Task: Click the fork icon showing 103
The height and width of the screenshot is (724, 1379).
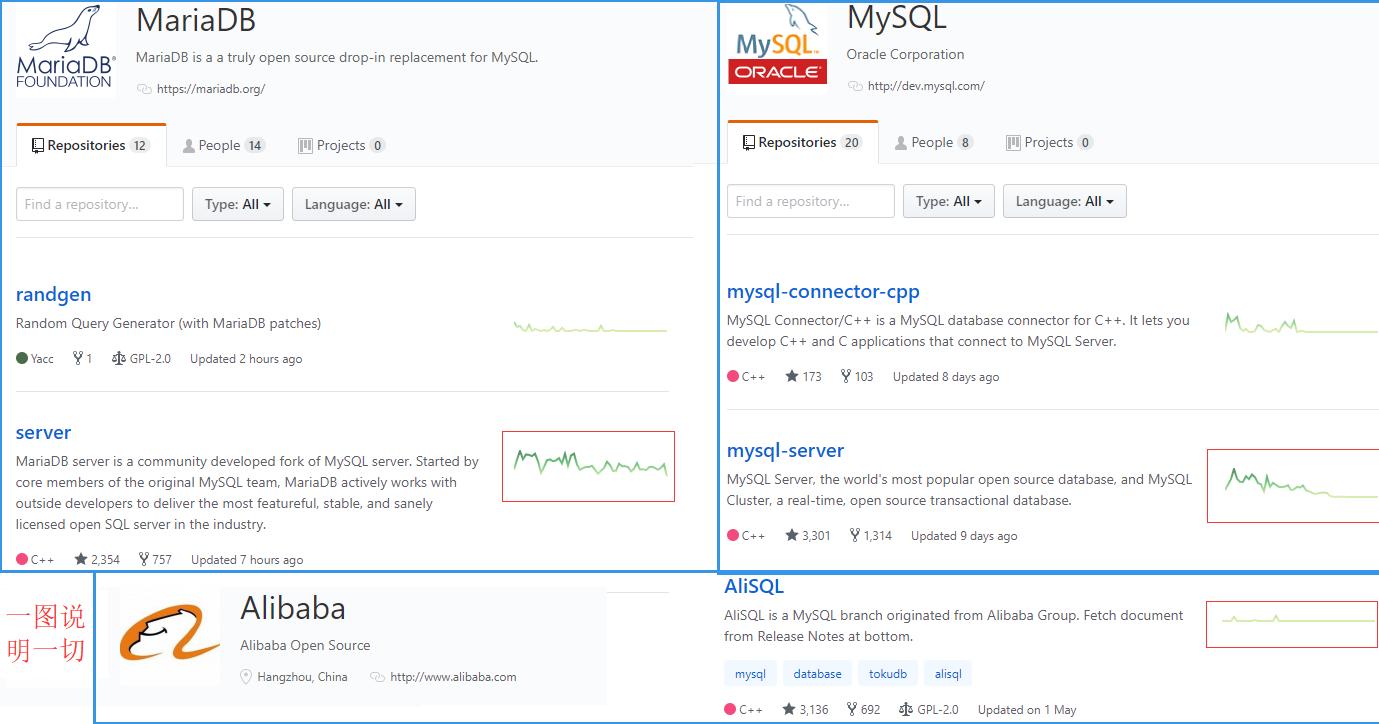Action: [x=845, y=376]
